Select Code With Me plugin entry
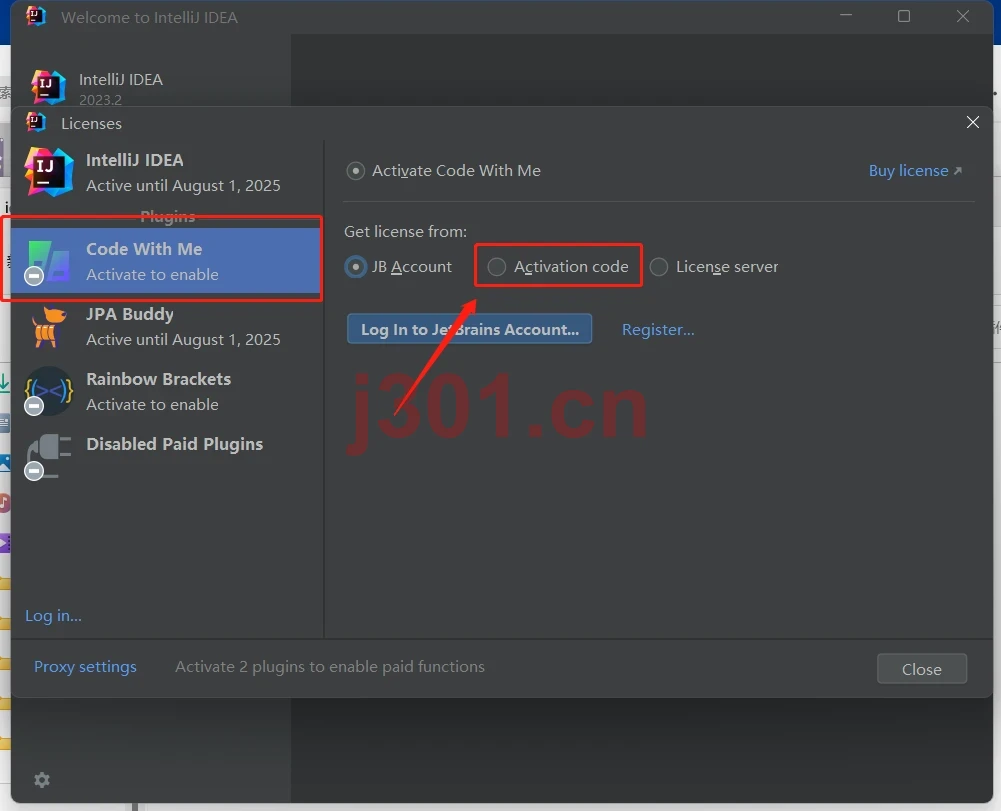 (x=166, y=261)
